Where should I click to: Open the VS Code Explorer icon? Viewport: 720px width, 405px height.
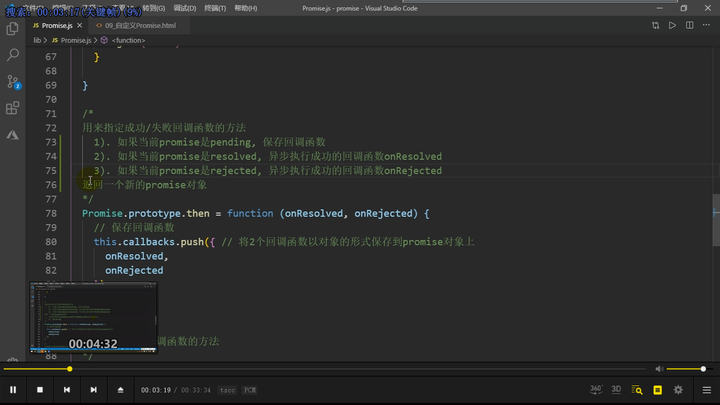point(12,28)
